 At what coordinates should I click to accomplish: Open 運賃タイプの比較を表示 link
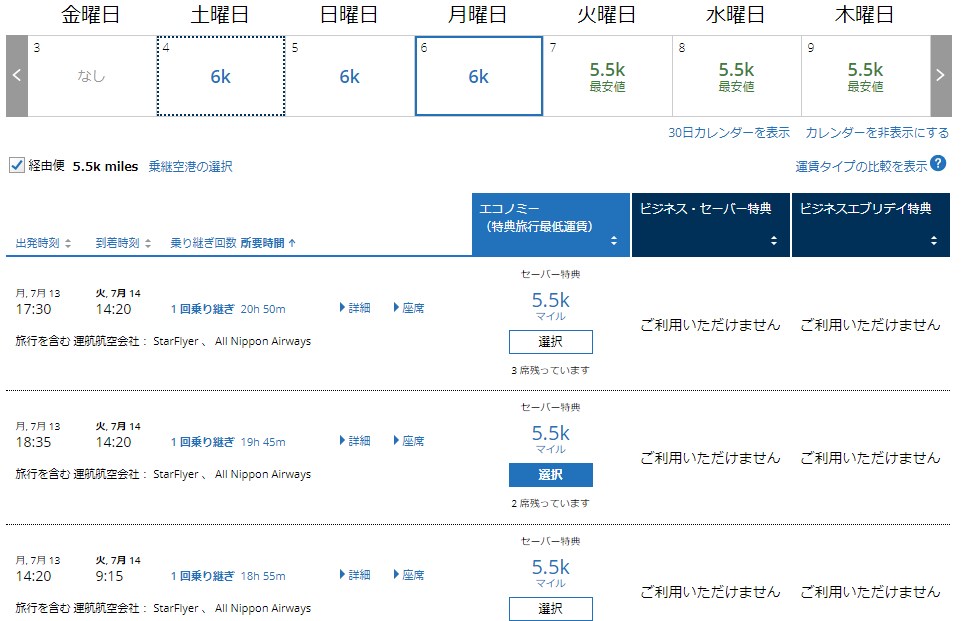pyautogui.click(x=861, y=166)
